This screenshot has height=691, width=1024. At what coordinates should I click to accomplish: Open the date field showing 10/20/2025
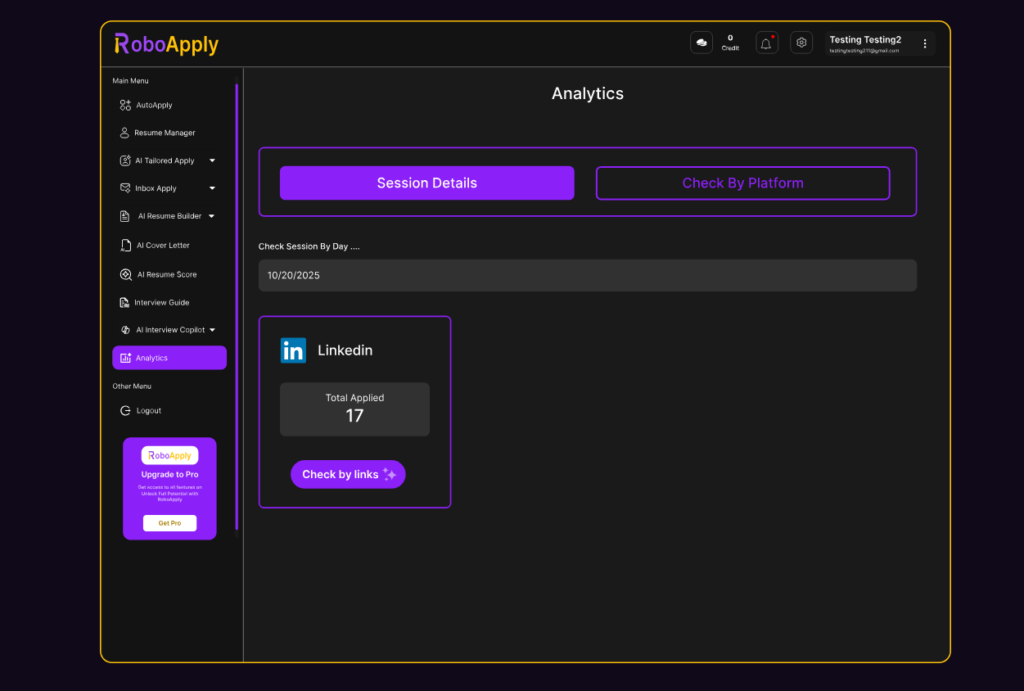[587, 275]
